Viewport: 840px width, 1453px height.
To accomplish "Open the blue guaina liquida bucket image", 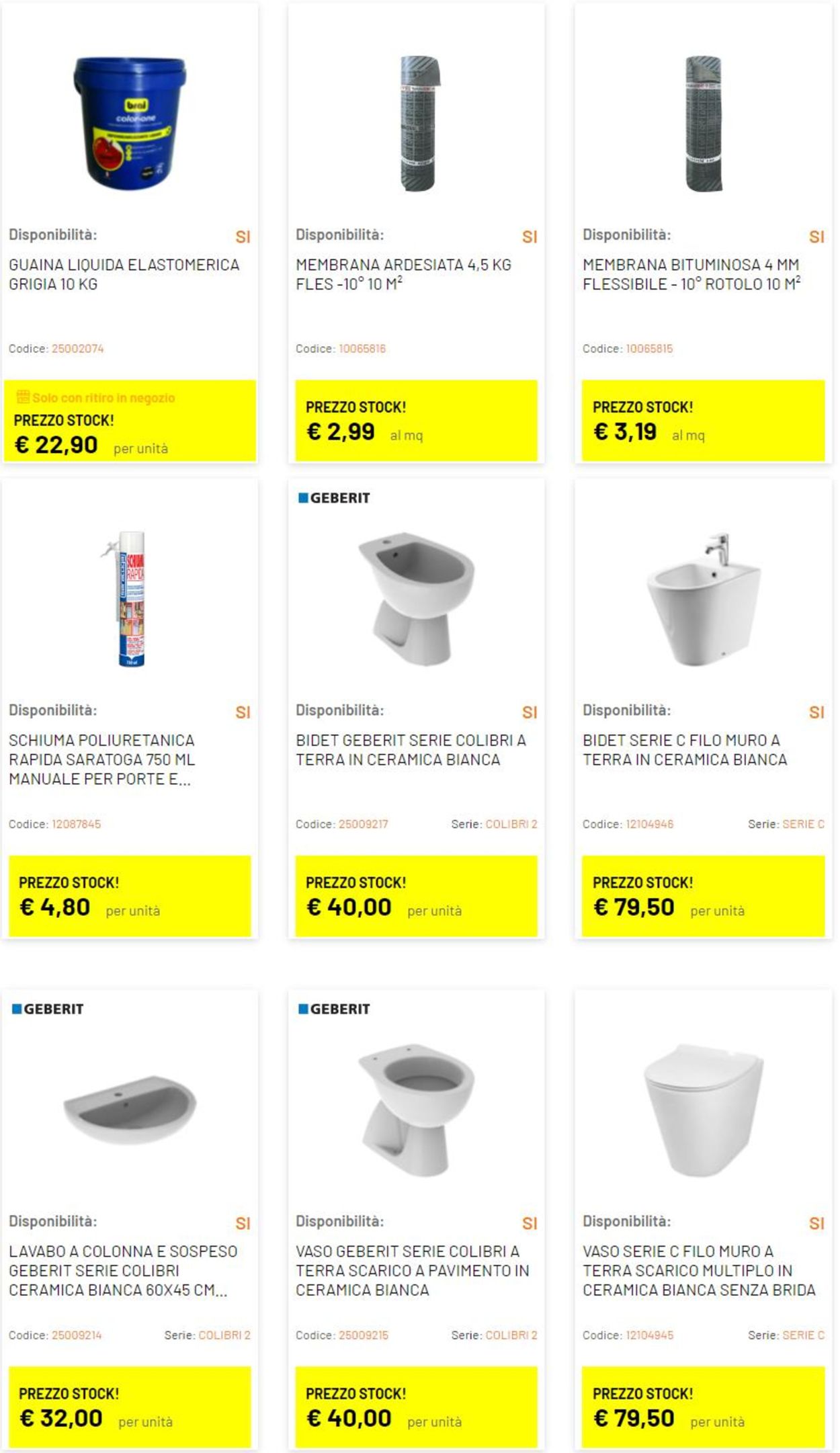I will coord(130,123).
